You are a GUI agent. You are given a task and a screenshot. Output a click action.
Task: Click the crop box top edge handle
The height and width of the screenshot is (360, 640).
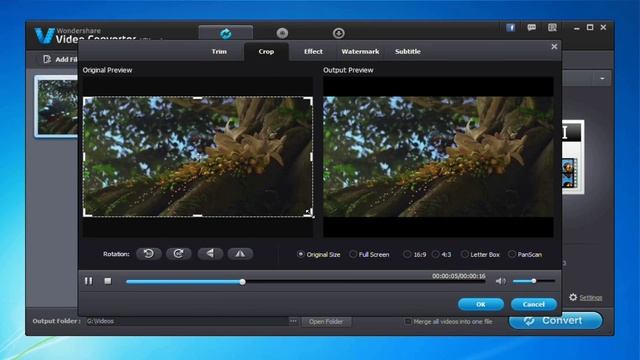click(x=198, y=98)
